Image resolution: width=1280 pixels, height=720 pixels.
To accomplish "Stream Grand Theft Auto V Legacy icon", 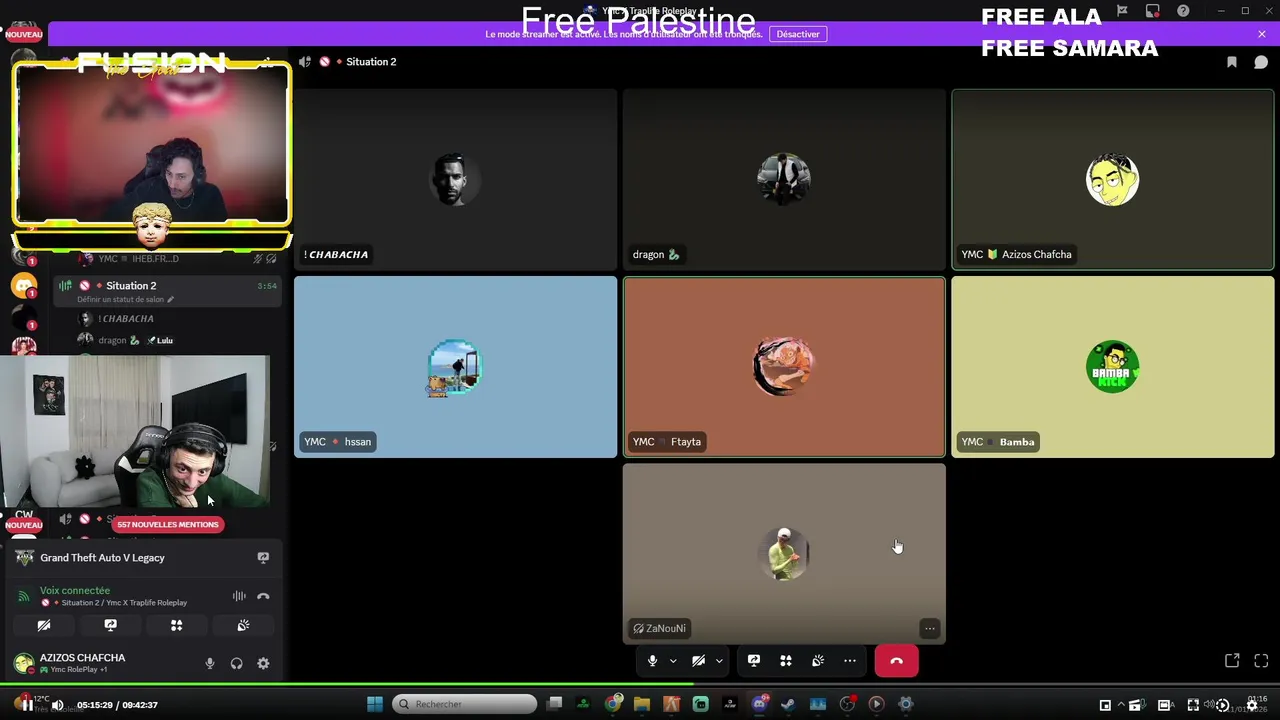I will [x=263, y=558].
